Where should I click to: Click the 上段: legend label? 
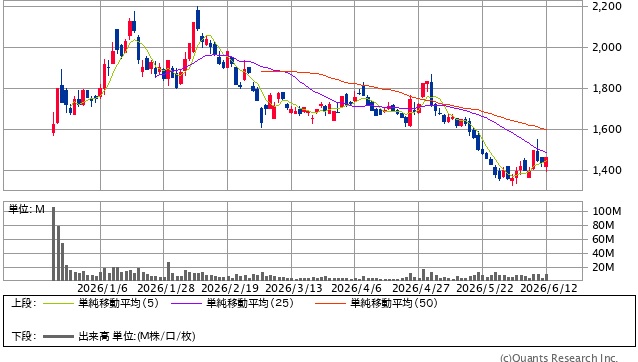coord(24,303)
